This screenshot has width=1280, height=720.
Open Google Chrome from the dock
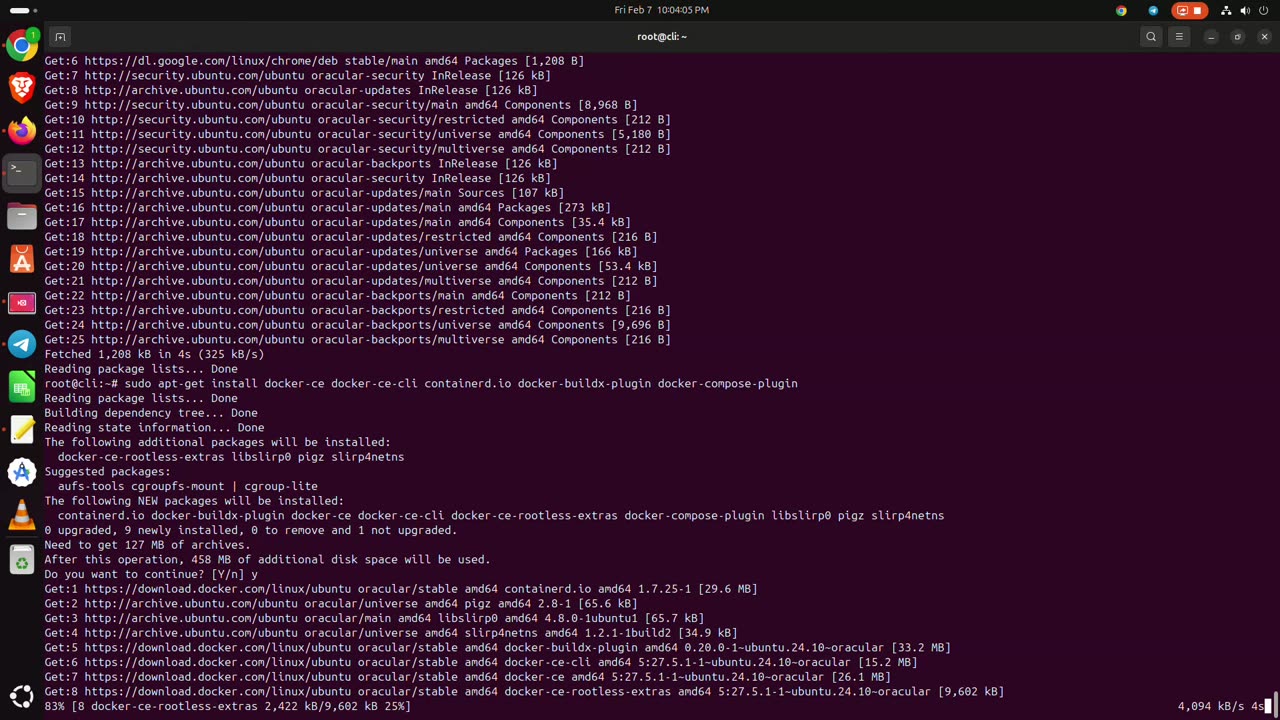(22, 45)
